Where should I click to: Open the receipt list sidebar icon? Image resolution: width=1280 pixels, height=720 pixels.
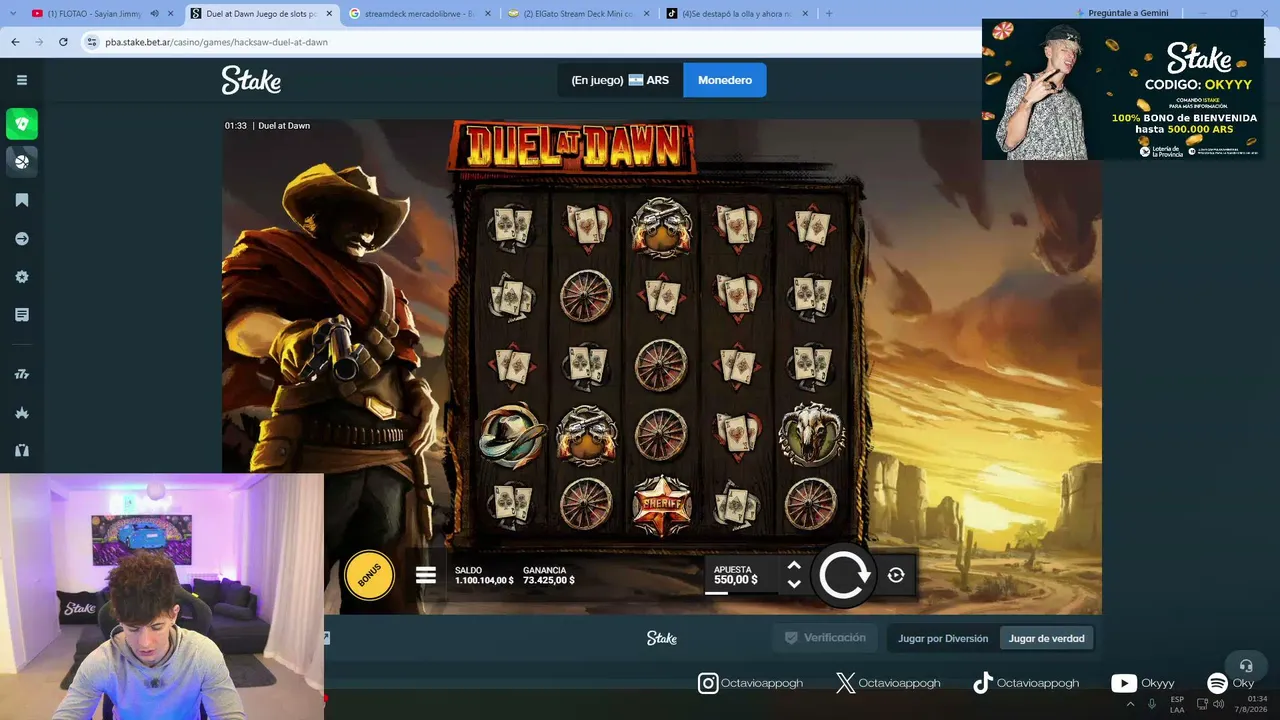(x=22, y=315)
